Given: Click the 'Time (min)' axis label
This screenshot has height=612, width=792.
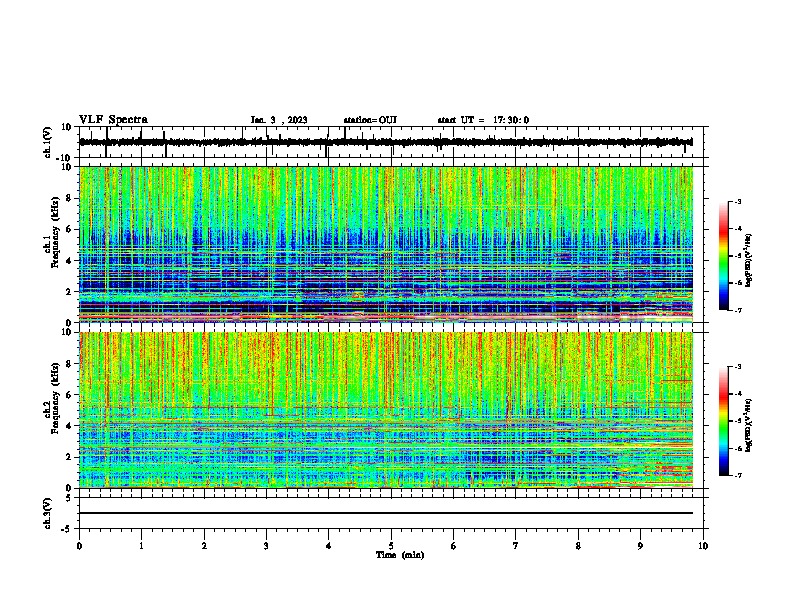Looking at the screenshot, I should 400,555.
